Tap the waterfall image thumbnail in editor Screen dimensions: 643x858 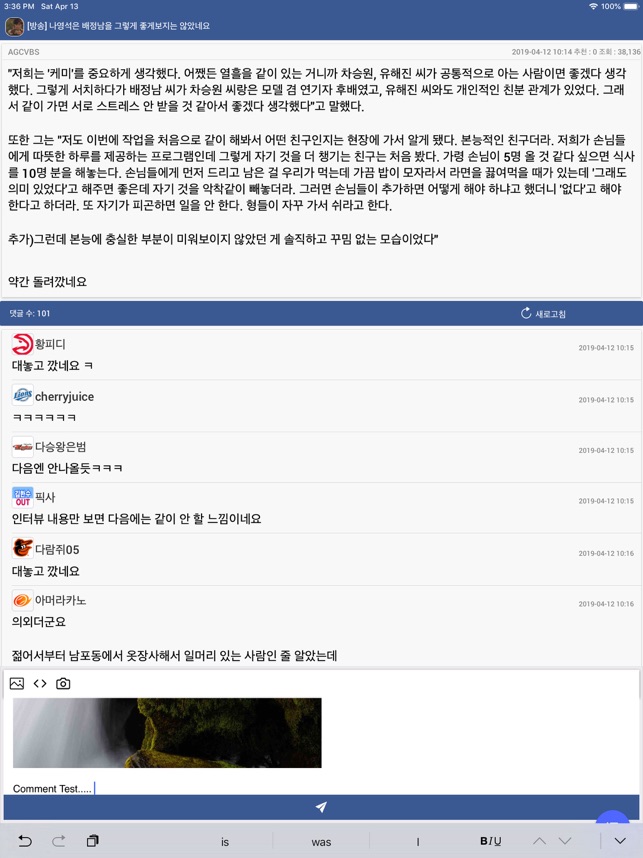[x=167, y=733]
